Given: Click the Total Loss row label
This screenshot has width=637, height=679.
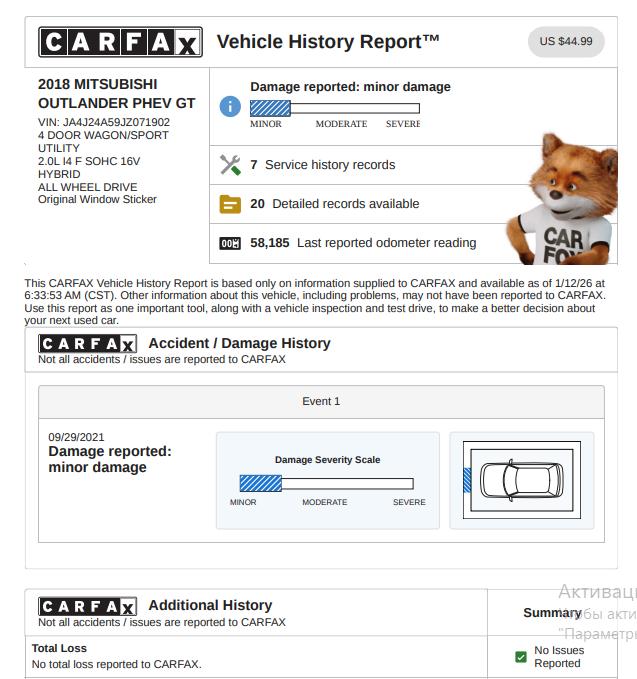Looking at the screenshot, I should (59, 648).
